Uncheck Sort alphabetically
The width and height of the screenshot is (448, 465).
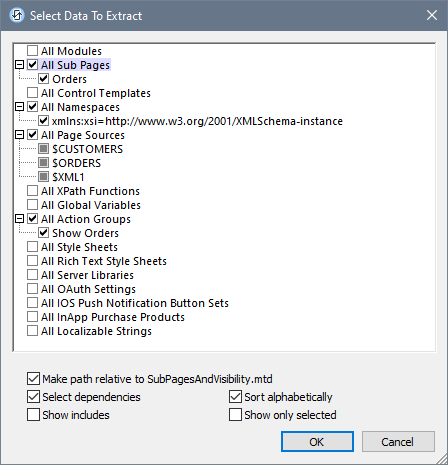tap(235, 397)
